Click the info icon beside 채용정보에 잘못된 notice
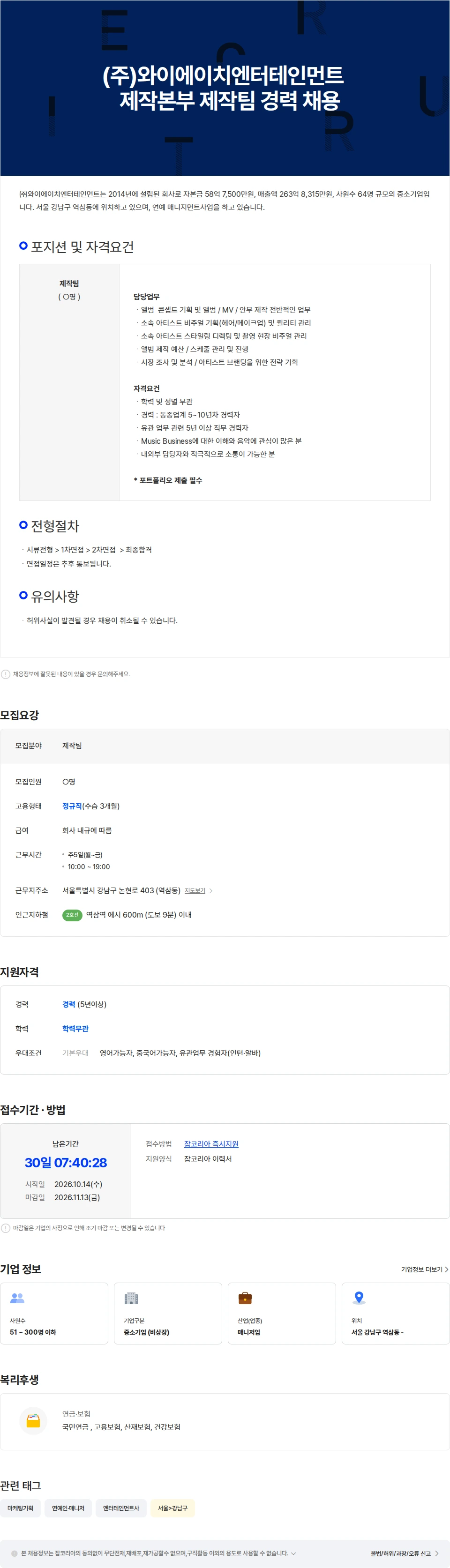Viewport: 450px width, 1568px height. coord(6,674)
